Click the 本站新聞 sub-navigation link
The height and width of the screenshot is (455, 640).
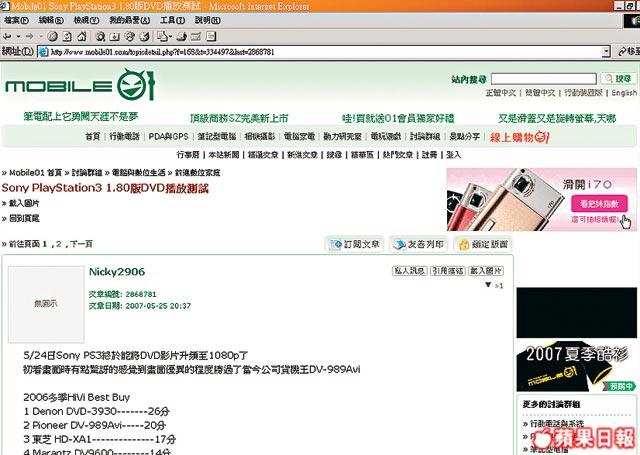coord(224,155)
